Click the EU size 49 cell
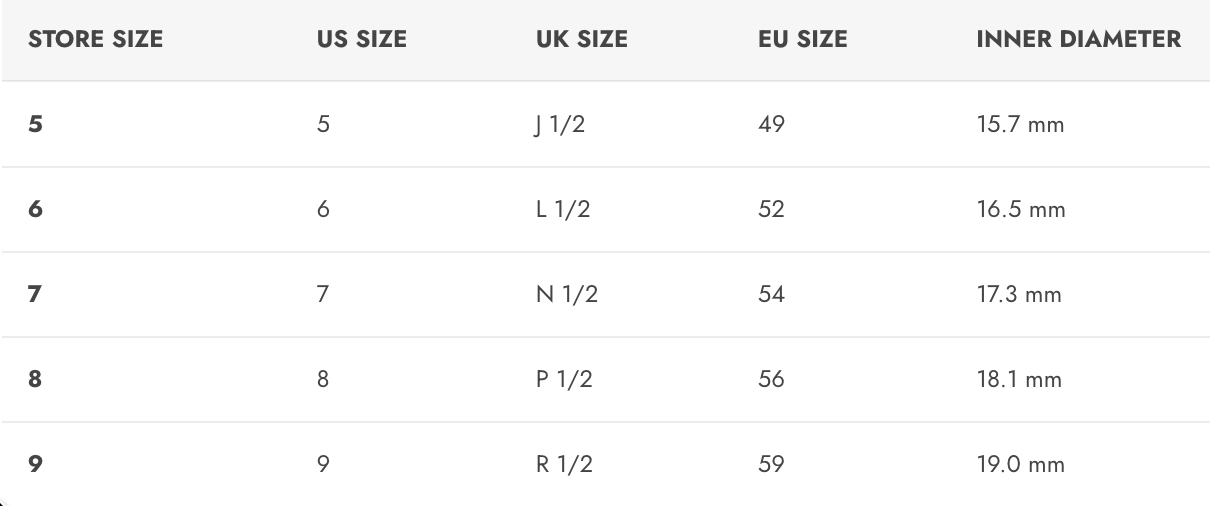This screenshot has height=506, width=1210. click(x=771, y=125)
